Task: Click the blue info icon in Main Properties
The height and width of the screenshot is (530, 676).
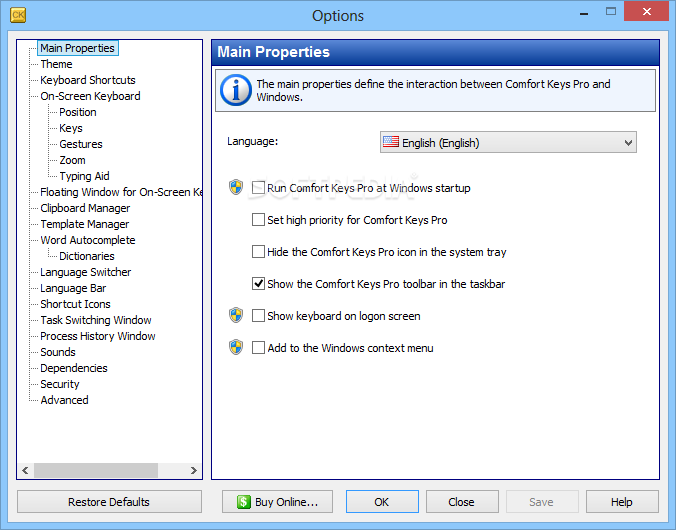Action: coord(235,90)
